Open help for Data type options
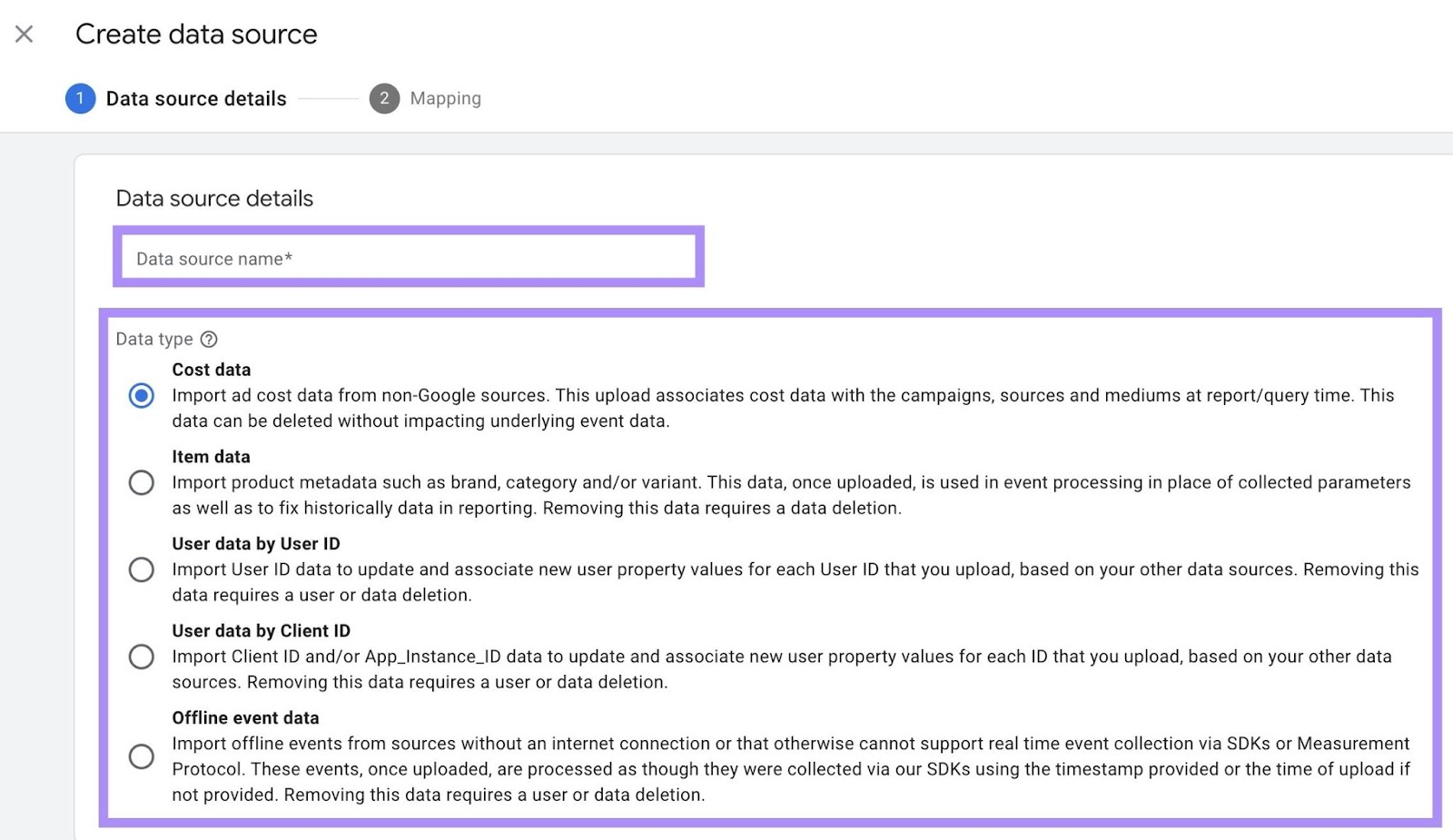The image size is (1453, 840). pos(209,339)
